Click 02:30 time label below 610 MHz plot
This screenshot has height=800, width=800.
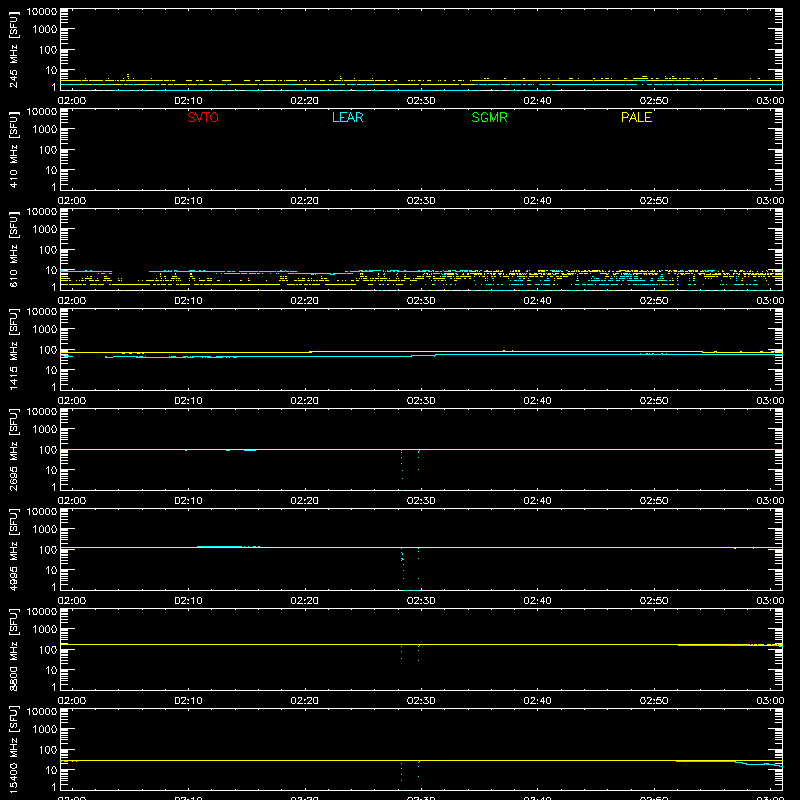(x=421, y=301)
